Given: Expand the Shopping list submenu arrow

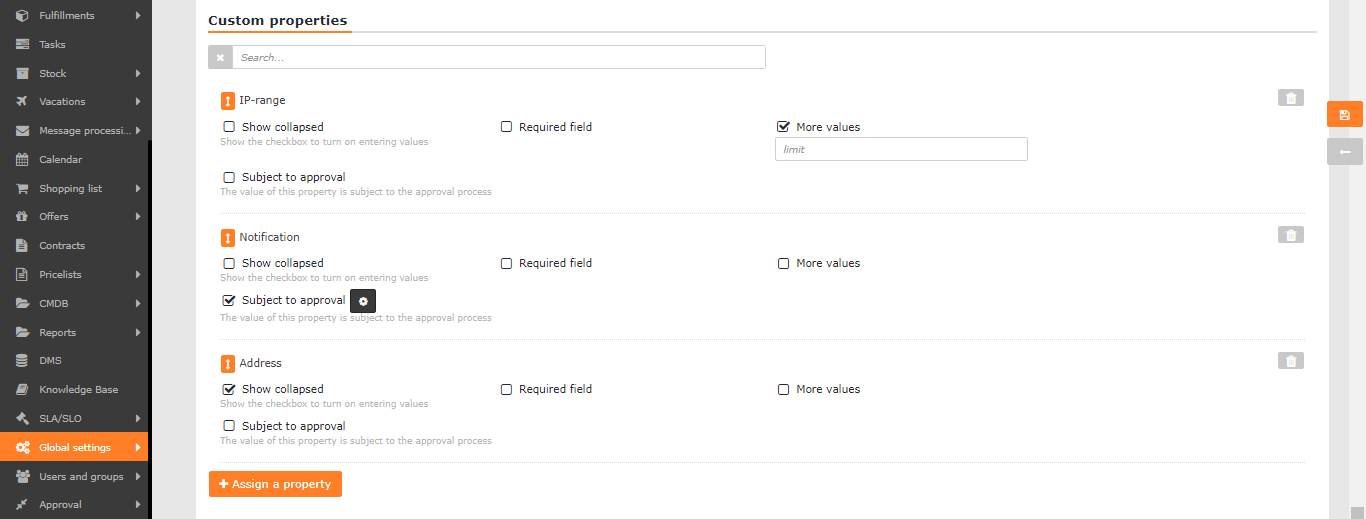Looking at the screenshot, I should tap(138, 188).
